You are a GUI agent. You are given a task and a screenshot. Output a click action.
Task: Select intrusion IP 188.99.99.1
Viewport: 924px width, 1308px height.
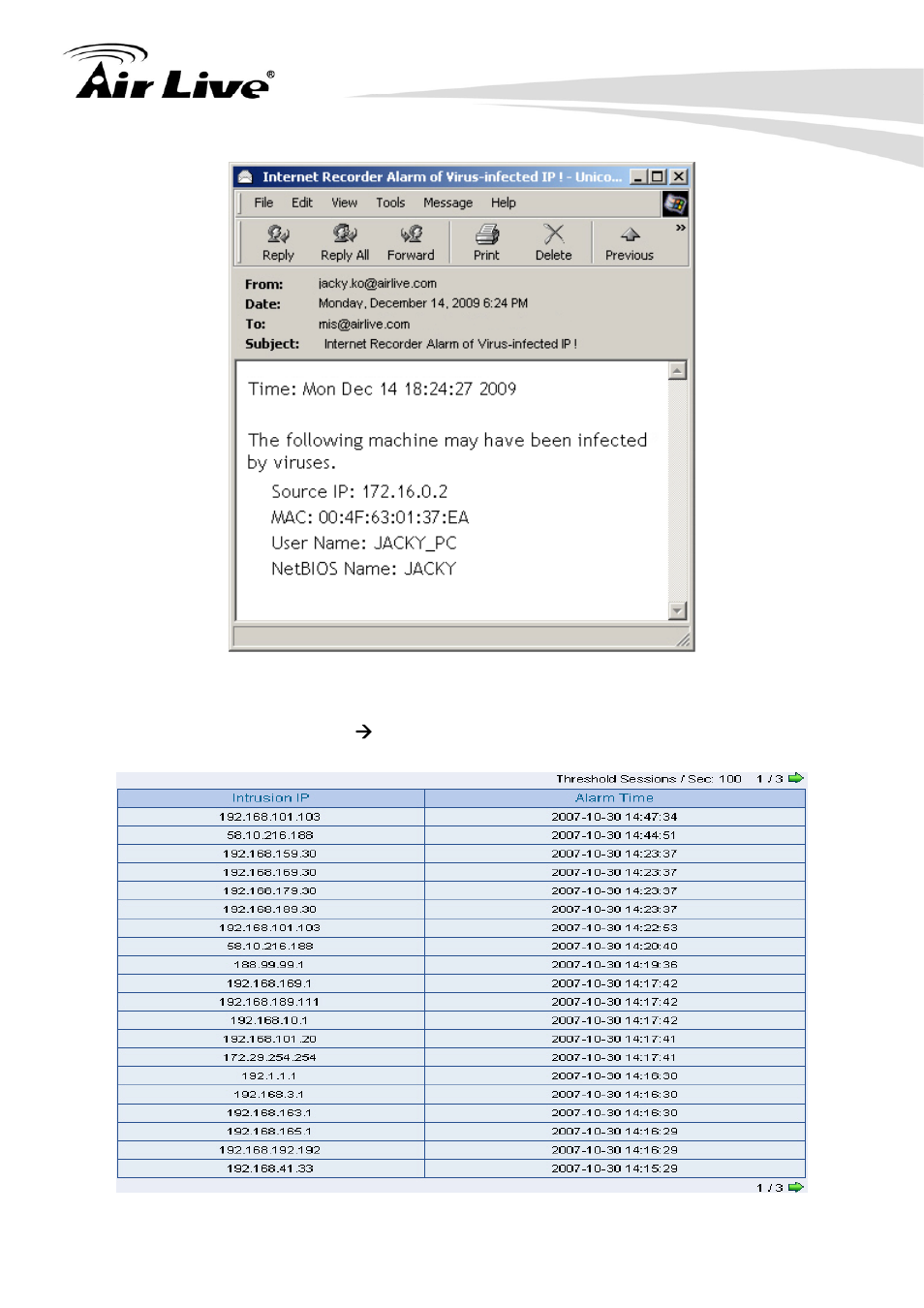click(x=270, y=965)
